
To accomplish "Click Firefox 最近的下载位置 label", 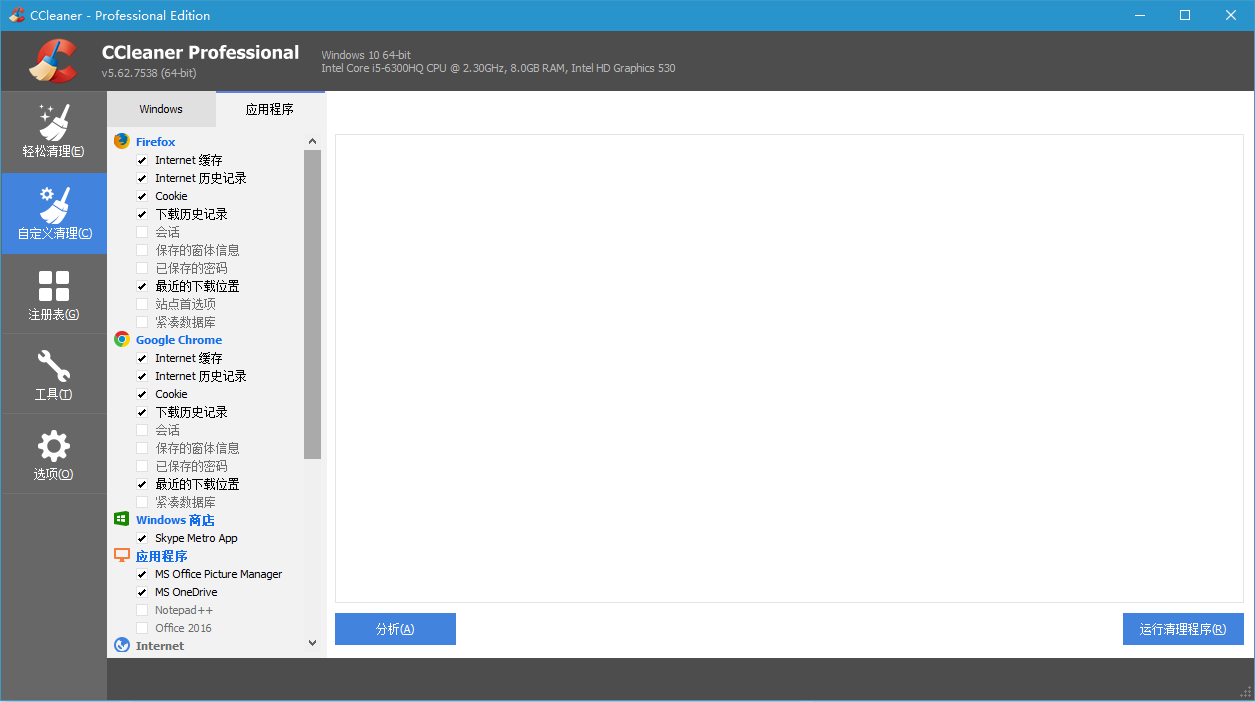I will pos(197,286).
